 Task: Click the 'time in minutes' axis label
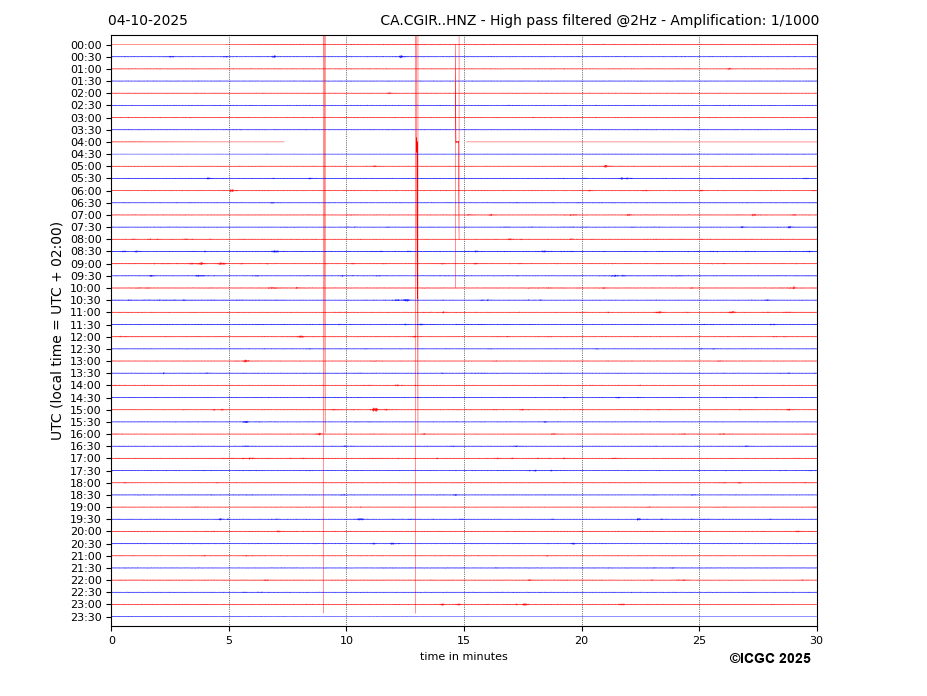click(463, 657)
